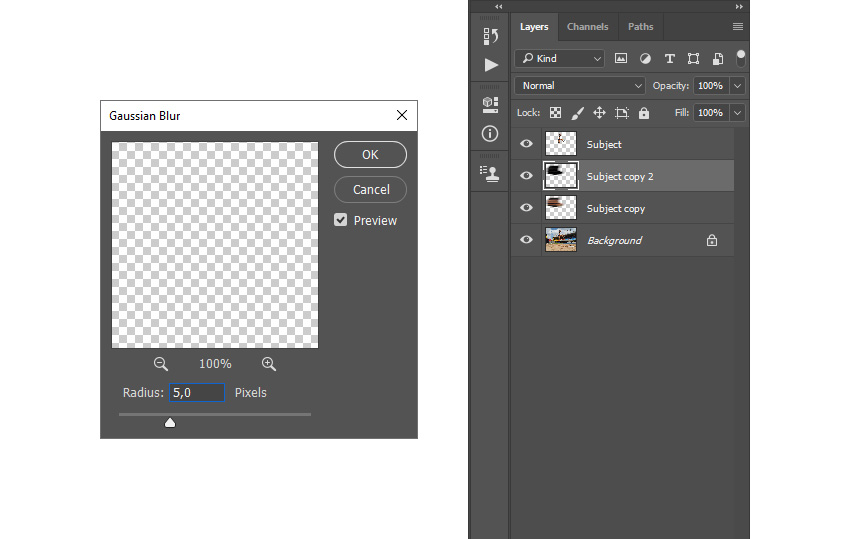Switch to the Layers tab
This screenshot has width=850, height=539.
pos(534,27)
